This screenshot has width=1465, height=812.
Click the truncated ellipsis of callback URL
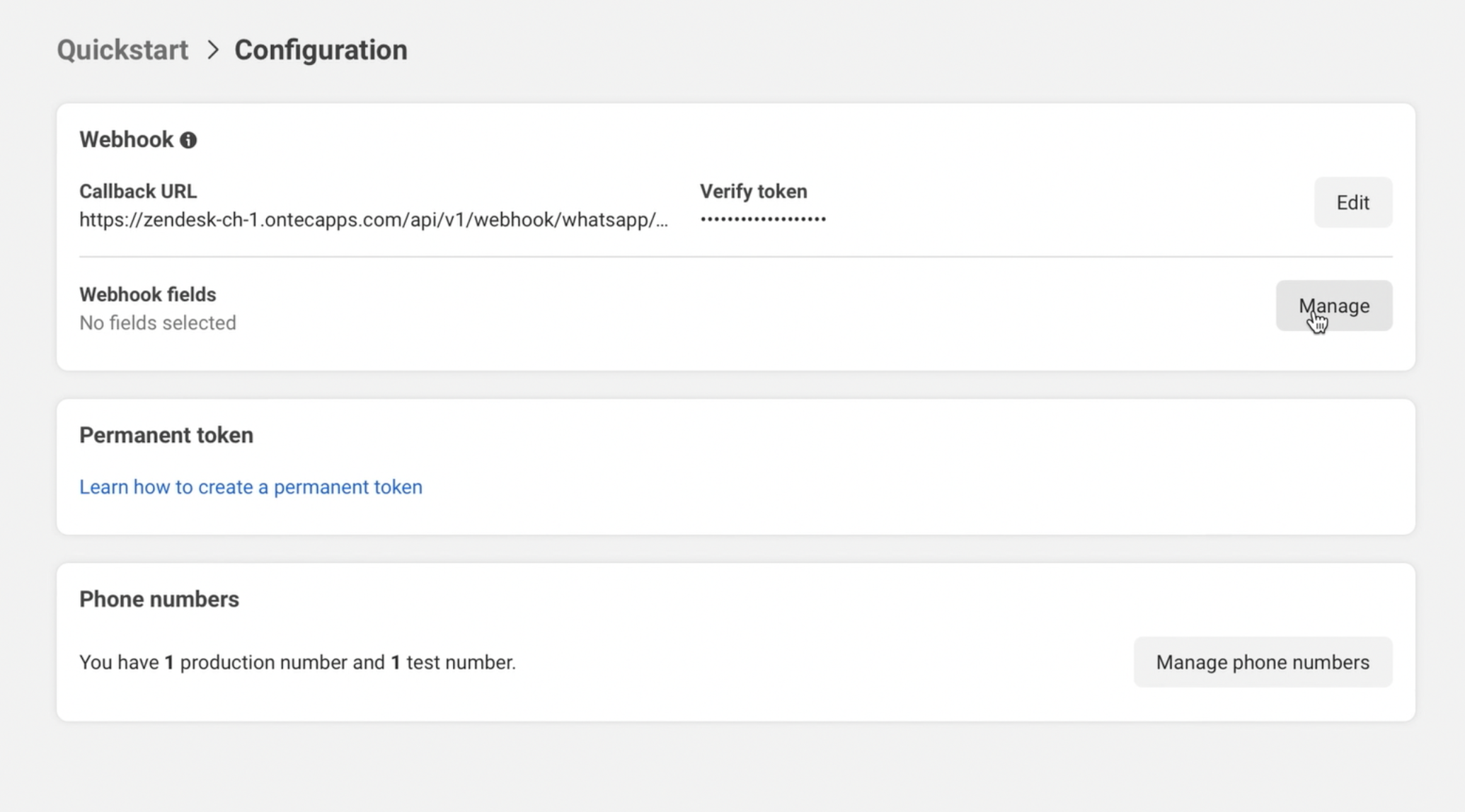click(x=662, y=222)
